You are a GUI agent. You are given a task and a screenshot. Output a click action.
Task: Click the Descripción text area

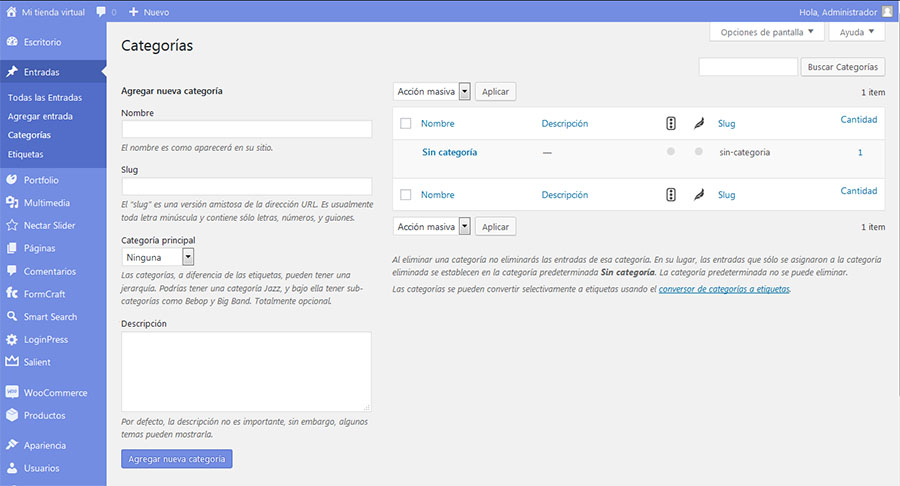[246, 371]
